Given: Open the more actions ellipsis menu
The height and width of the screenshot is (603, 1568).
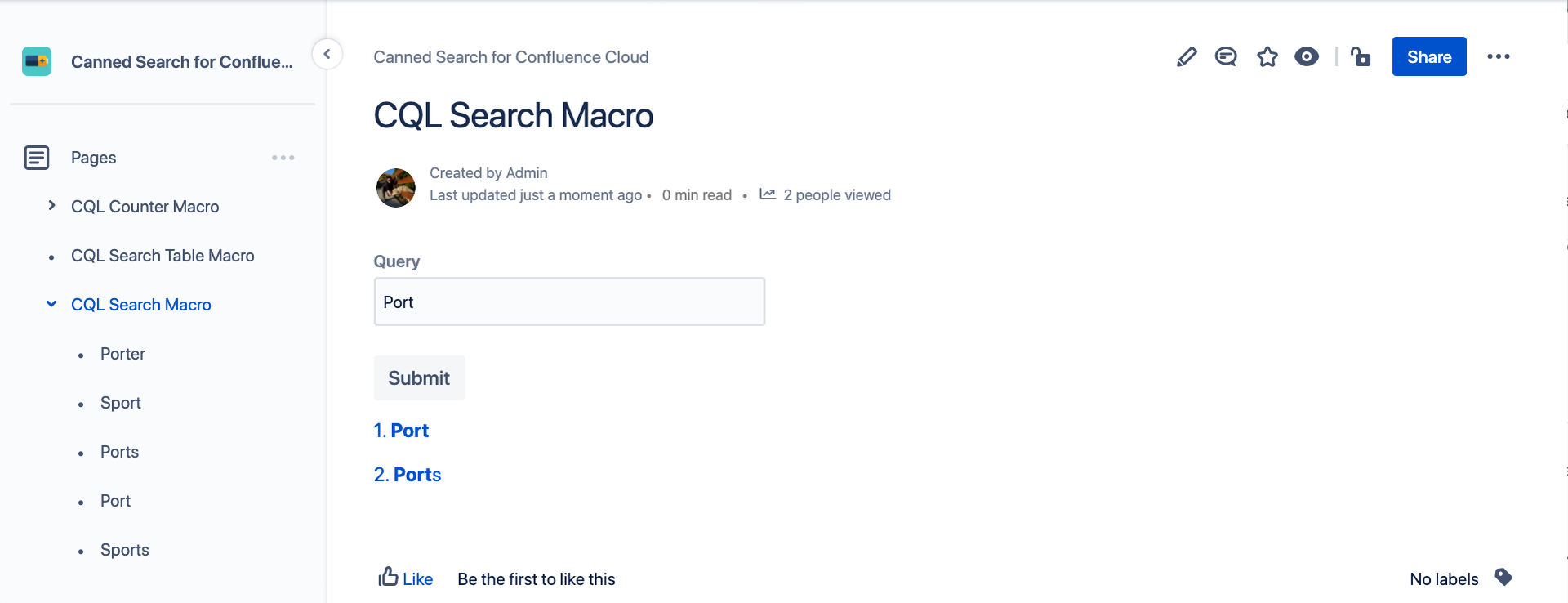Looking at the screenshot, I should [1499, 57].
